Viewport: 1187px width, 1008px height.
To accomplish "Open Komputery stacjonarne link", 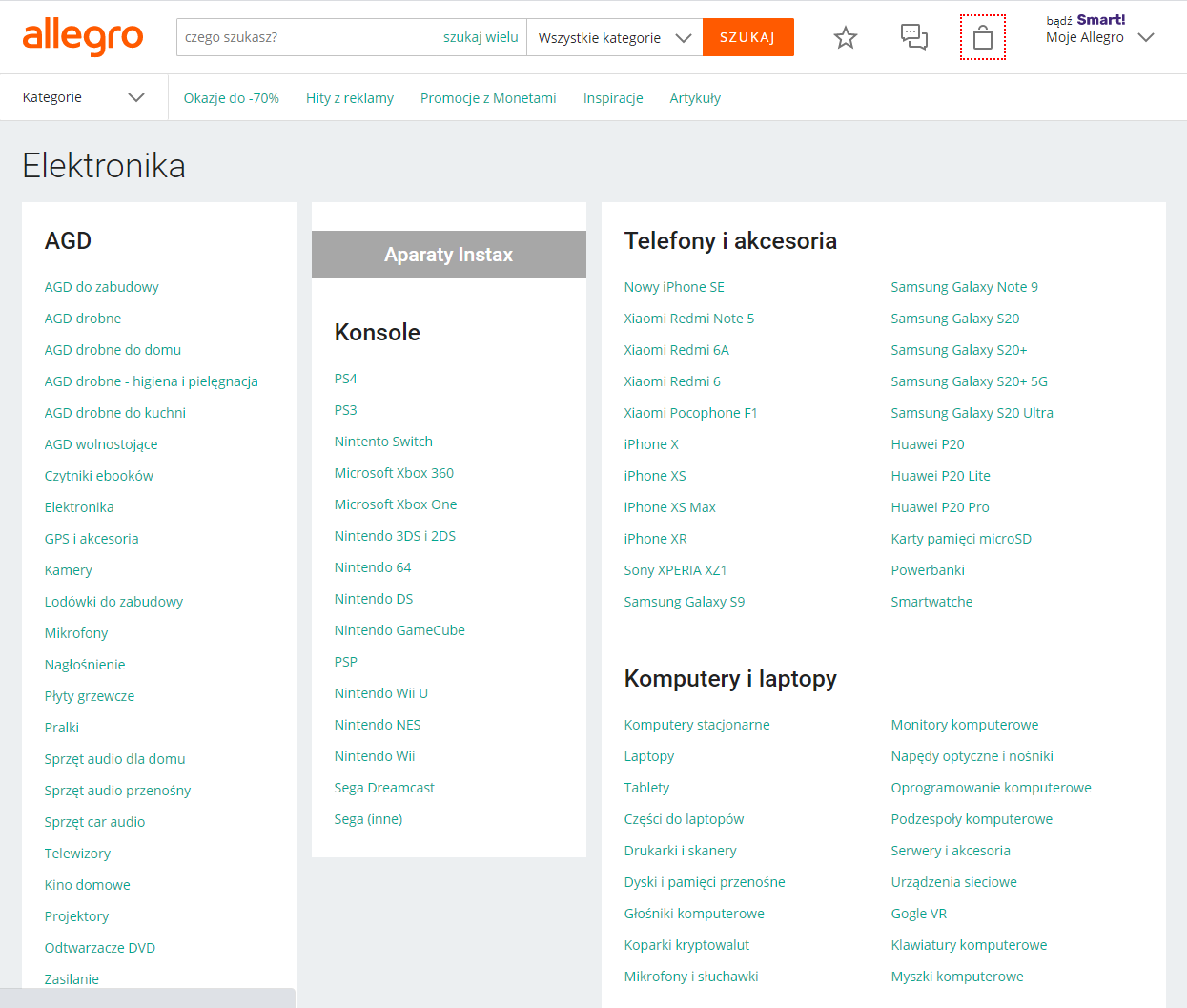I will [697, 725].
